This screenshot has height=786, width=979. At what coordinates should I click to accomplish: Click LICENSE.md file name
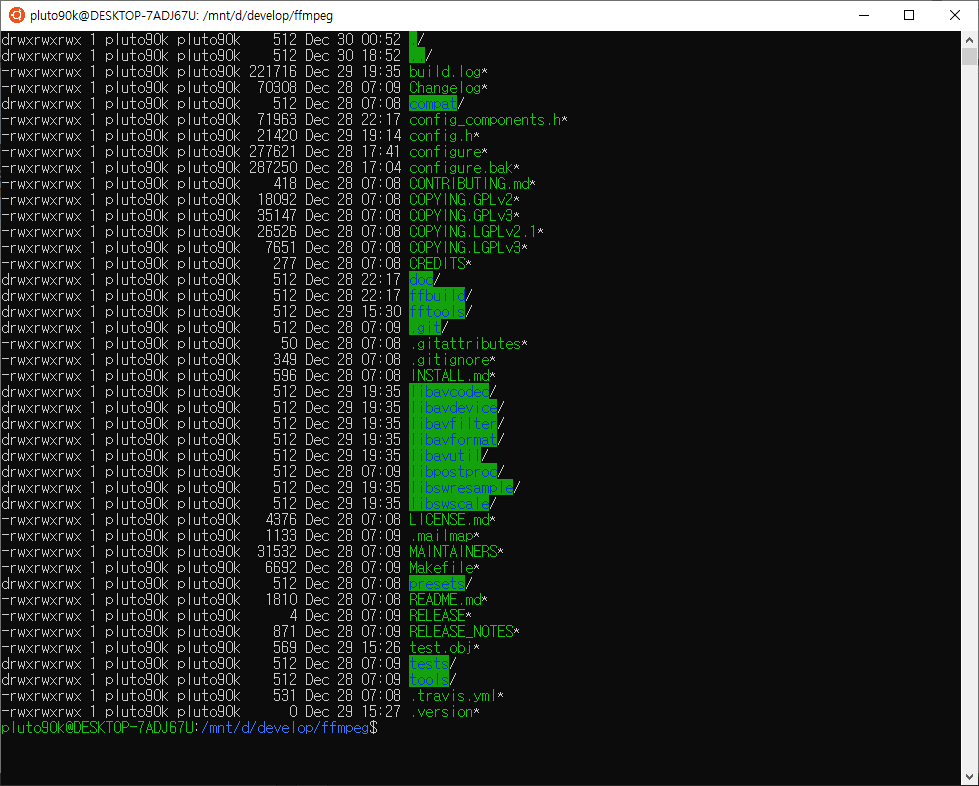click(449, 520)
